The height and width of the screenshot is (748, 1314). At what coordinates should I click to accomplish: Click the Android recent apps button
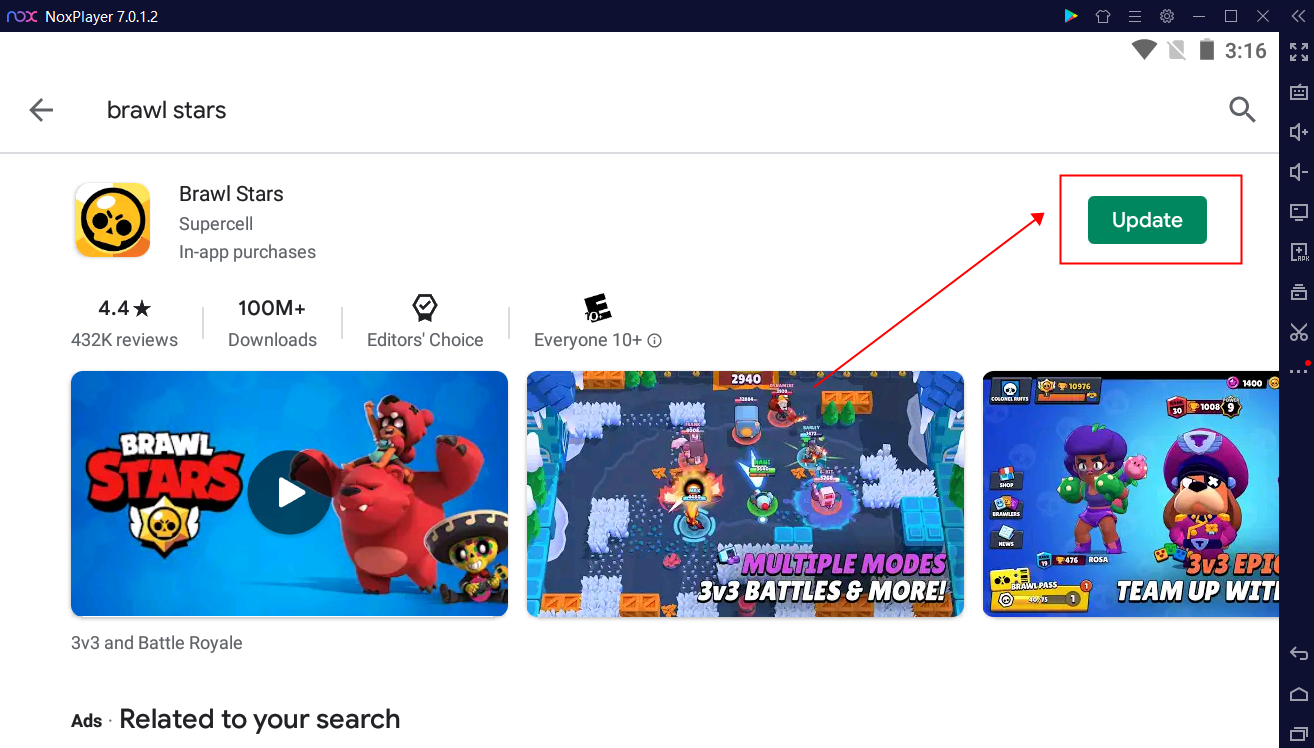(1298, 733)
